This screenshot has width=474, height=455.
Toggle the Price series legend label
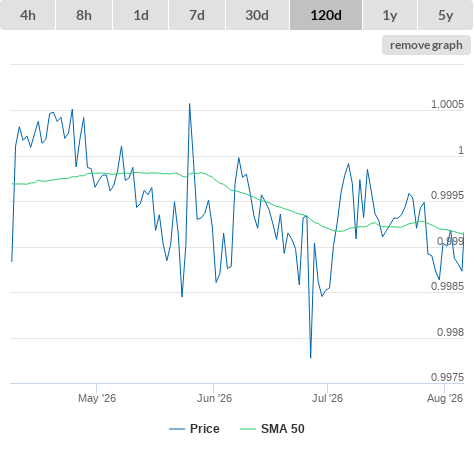205,429
